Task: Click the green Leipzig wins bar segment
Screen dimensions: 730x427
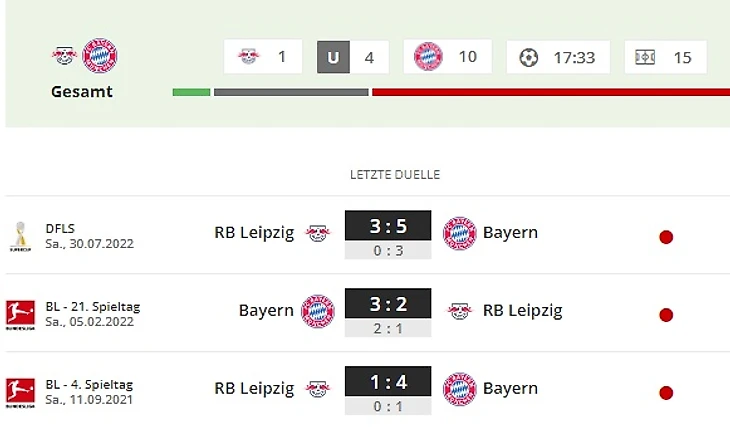Action: coord(191,92)
